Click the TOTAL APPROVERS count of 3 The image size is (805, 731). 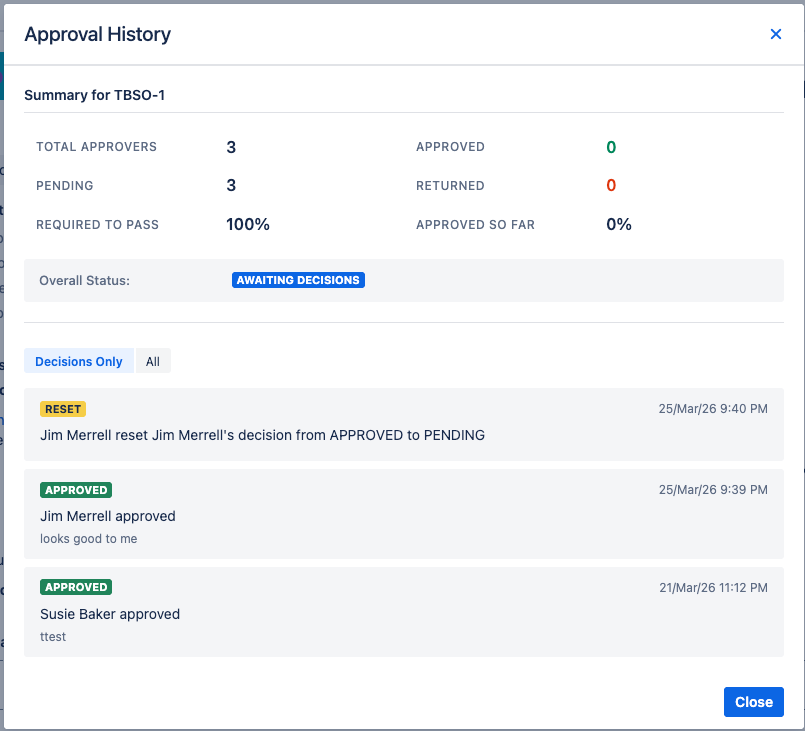point(230,147)
